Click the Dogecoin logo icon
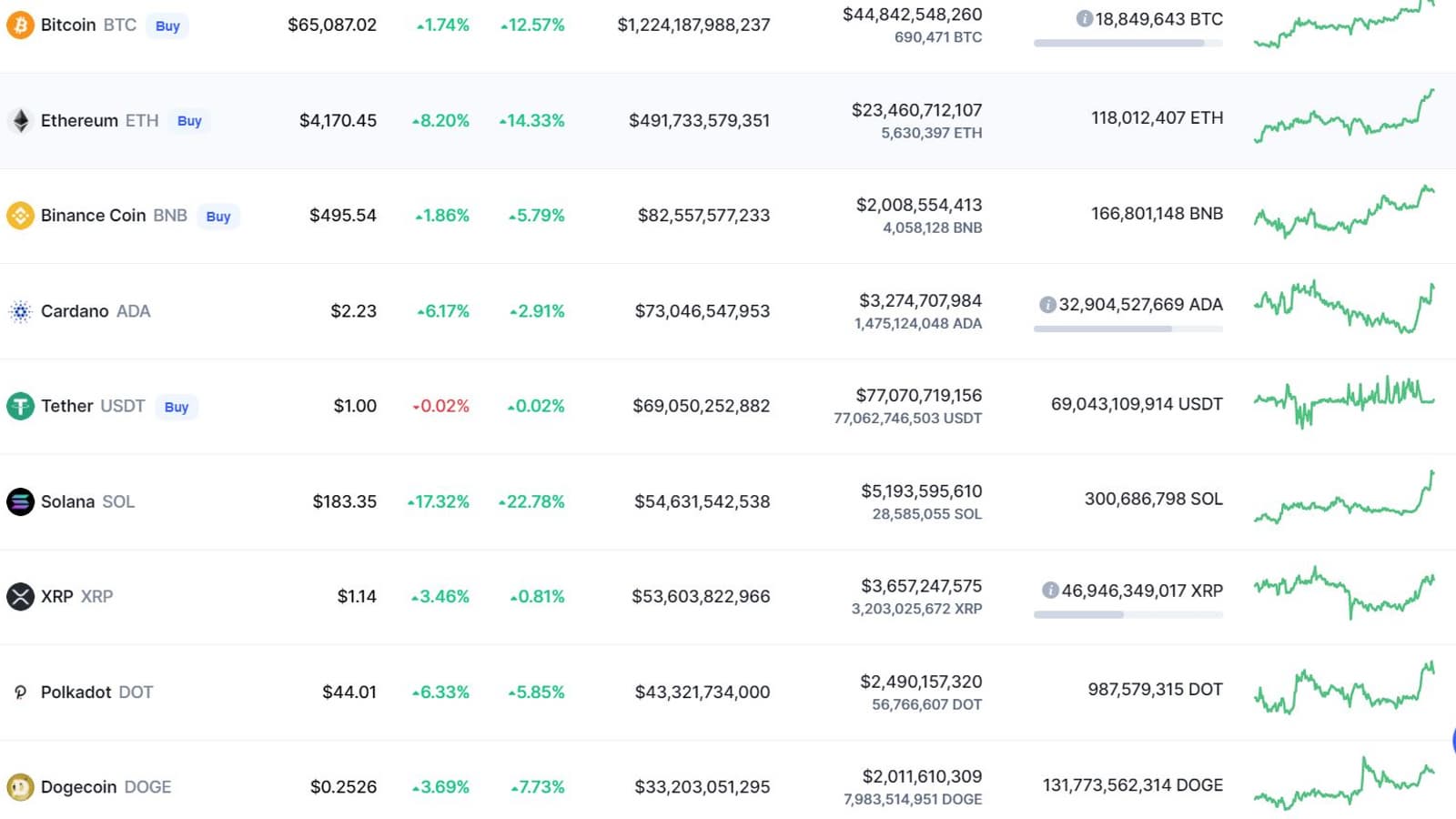This screenshot has width=1456, height=819. (20, 786)
